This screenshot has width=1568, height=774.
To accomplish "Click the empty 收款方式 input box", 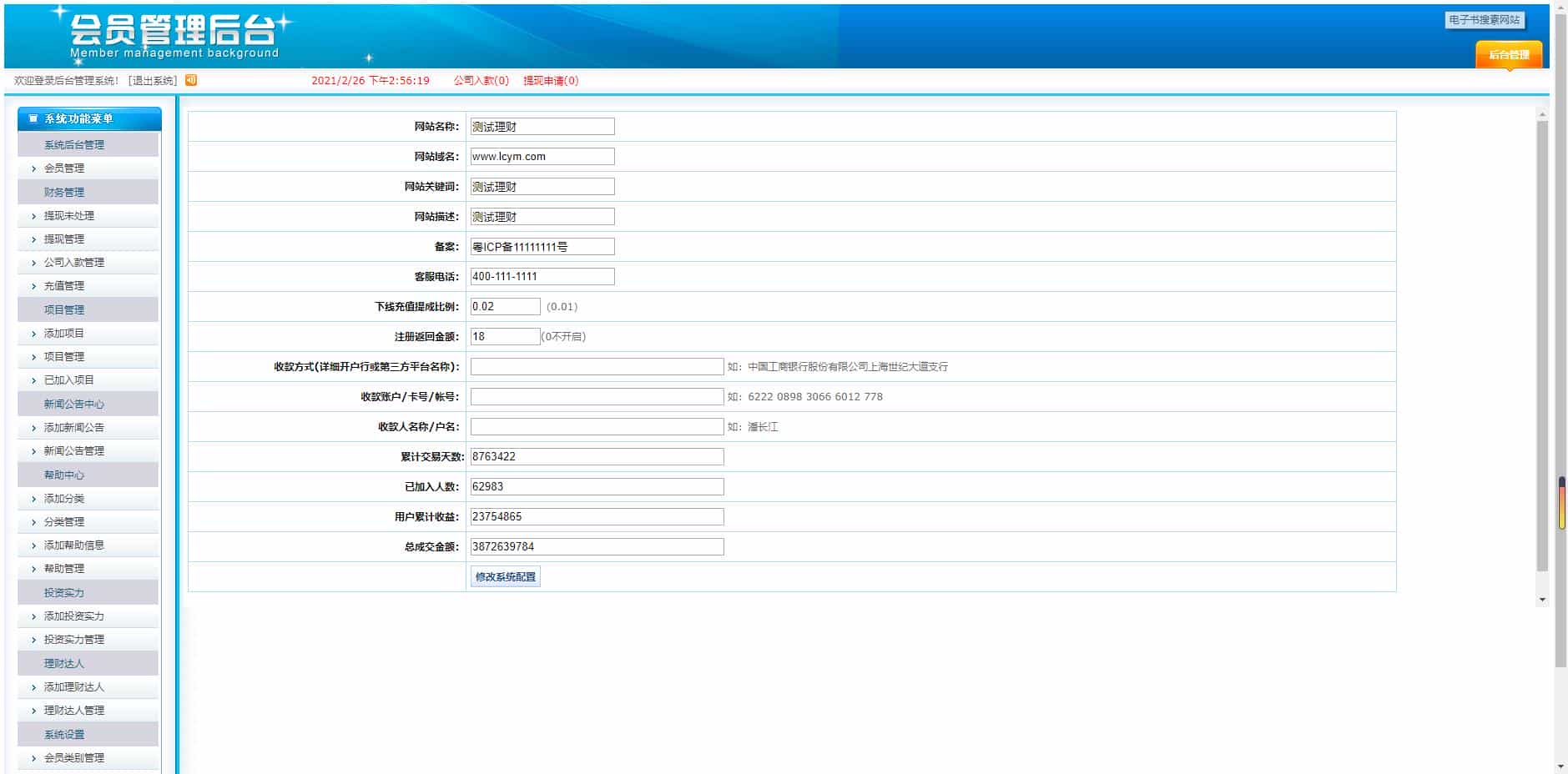I will [597, 366].
